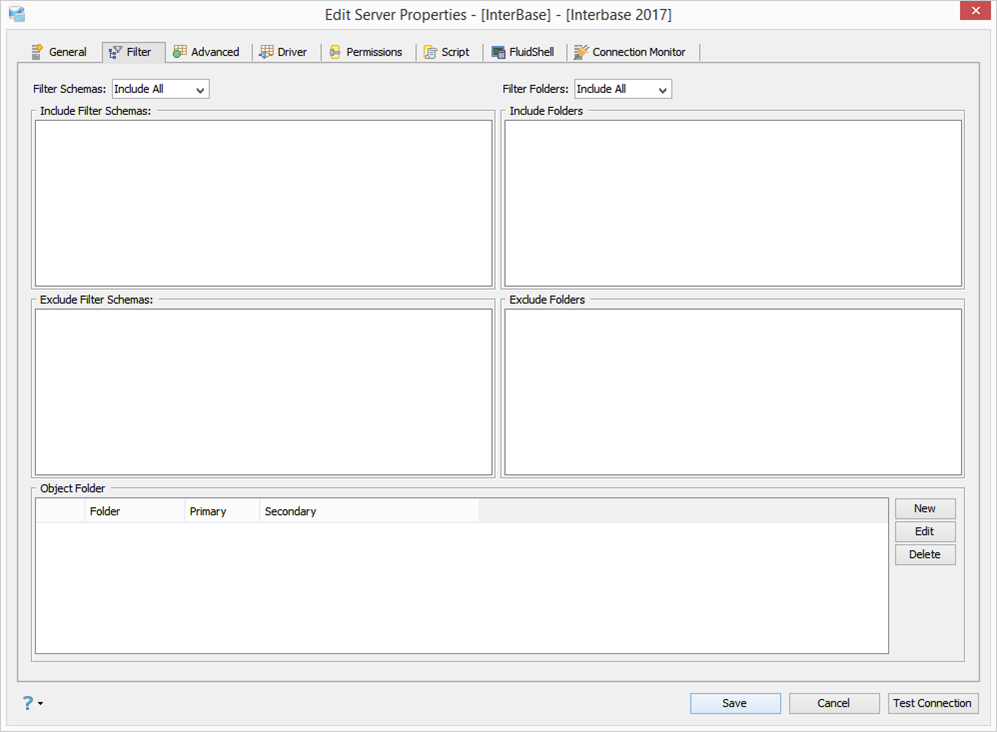
Task: Open the Filter Folders dropdown
Action: (x=623, y=89)
